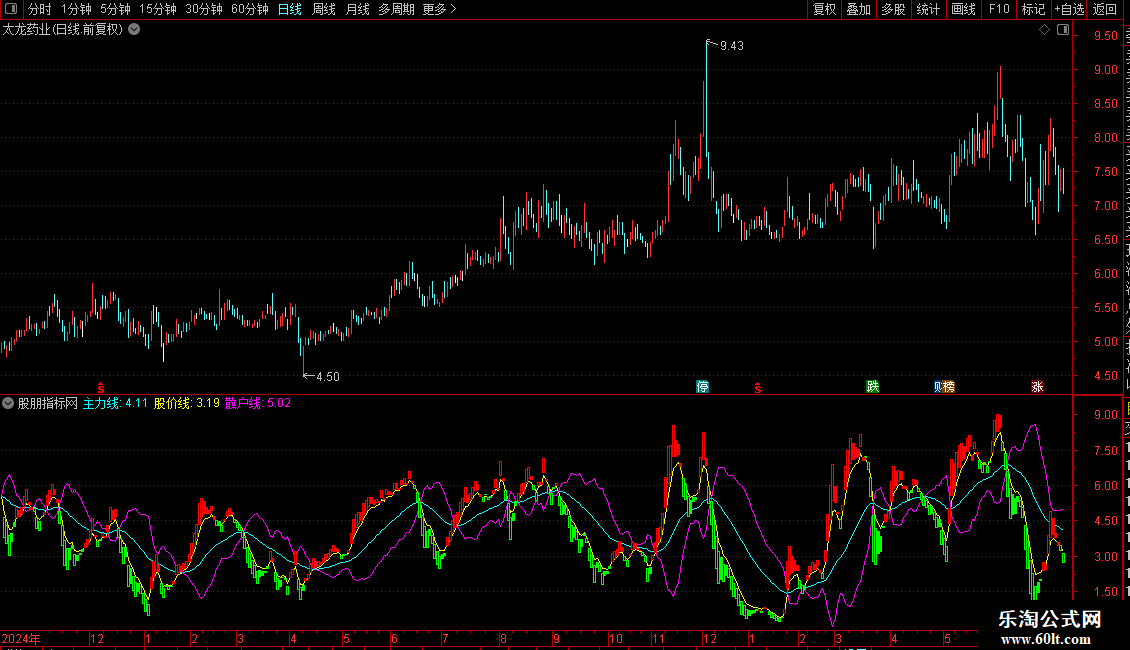Click the 4.50 low price label

(x=328, y=377)
